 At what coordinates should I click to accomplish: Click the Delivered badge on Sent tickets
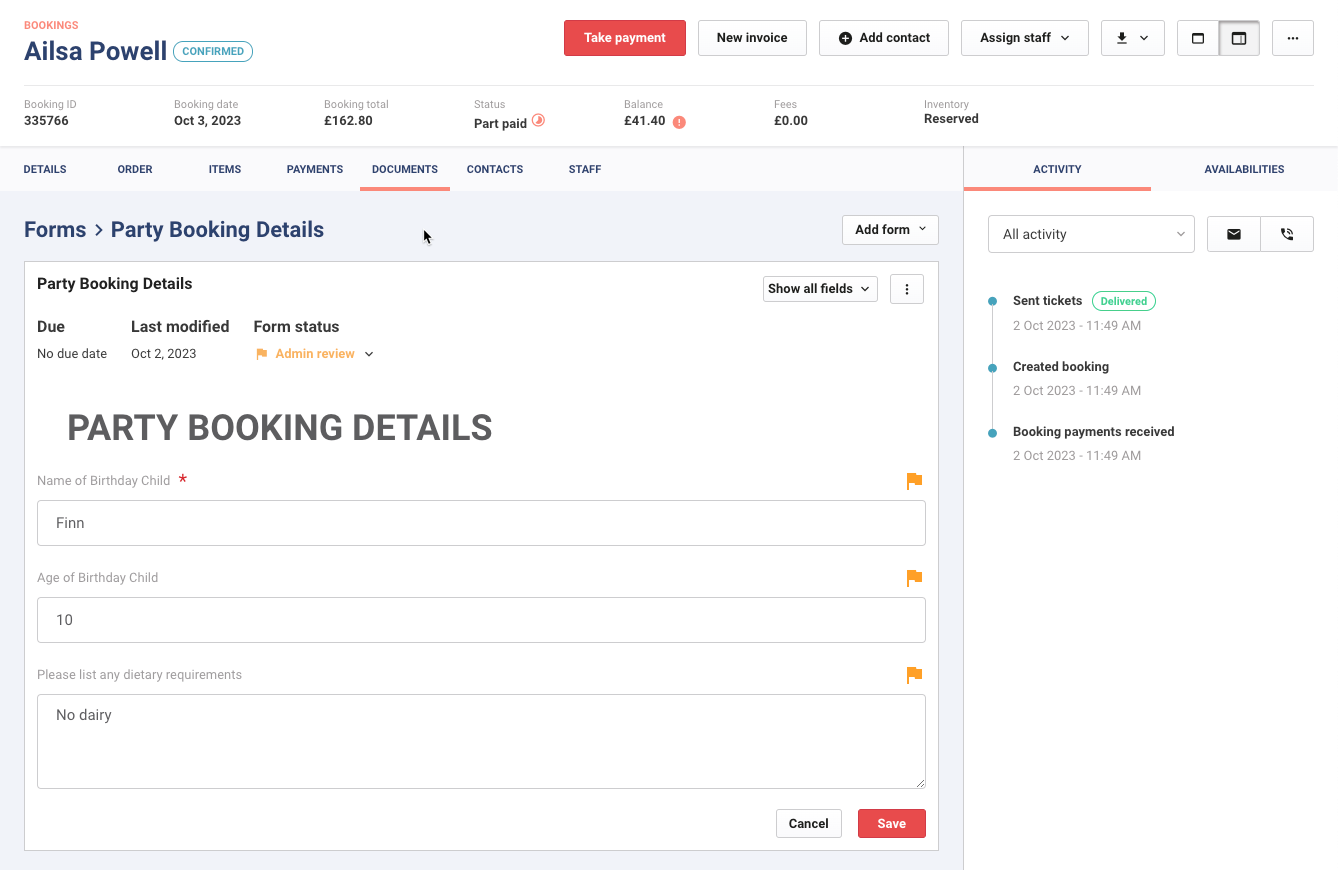click(1124, 301)
